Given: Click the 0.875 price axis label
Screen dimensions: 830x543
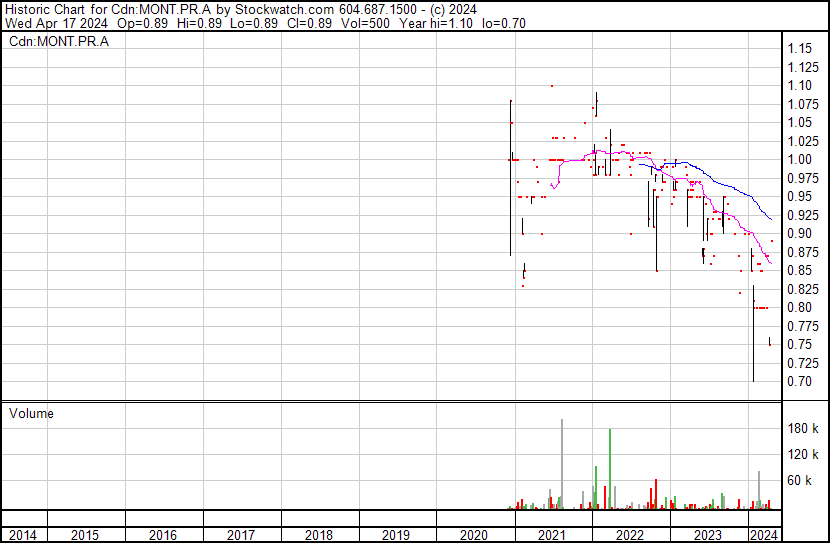Looking at the screenshot, I should coord(803,252).
